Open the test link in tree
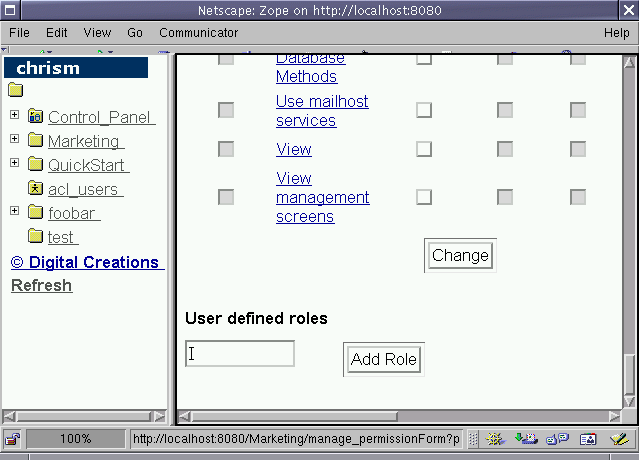 63,237
